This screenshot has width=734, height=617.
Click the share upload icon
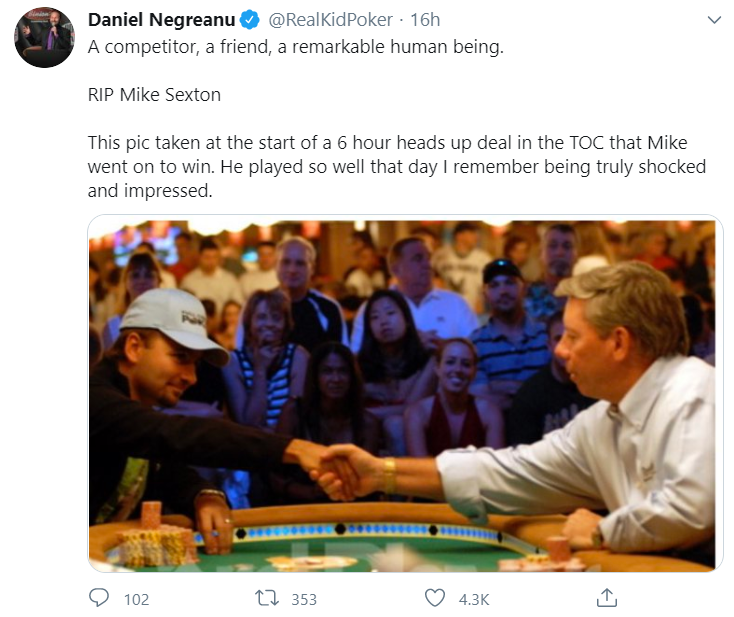(x=605, y=598)
